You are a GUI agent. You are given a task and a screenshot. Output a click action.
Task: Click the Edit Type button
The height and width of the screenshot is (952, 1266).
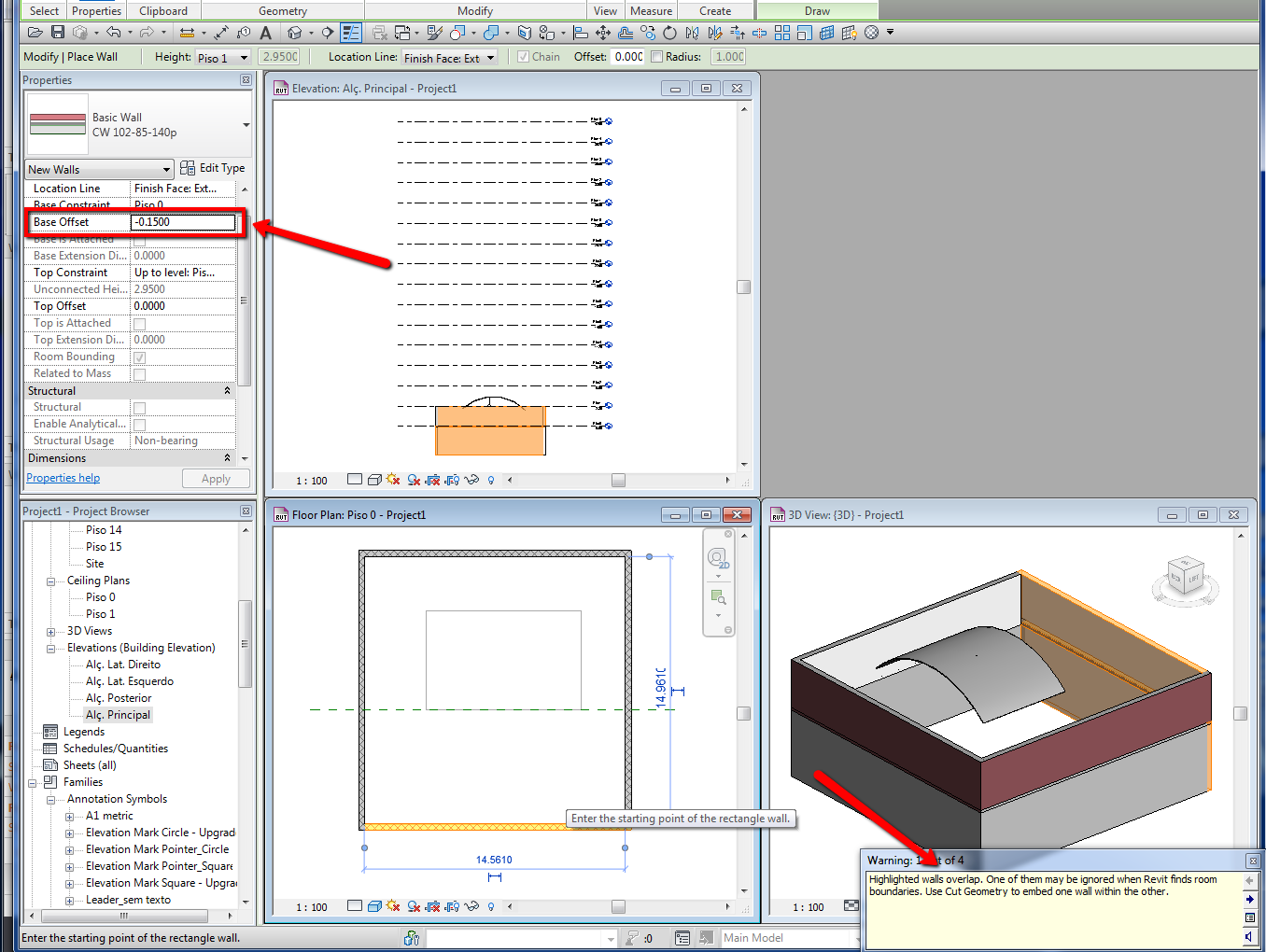tap(213, 168)
